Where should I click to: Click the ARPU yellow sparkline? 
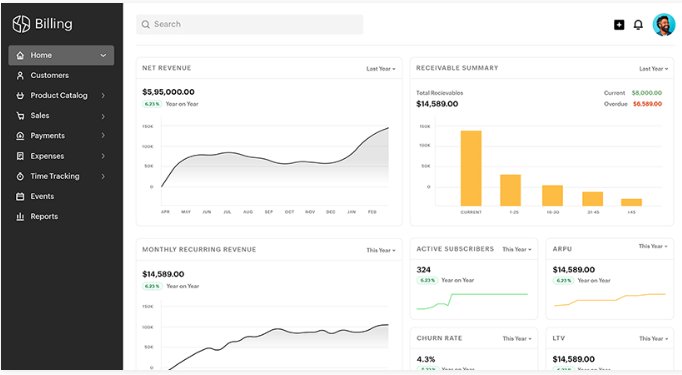click(x=610, y=300)
